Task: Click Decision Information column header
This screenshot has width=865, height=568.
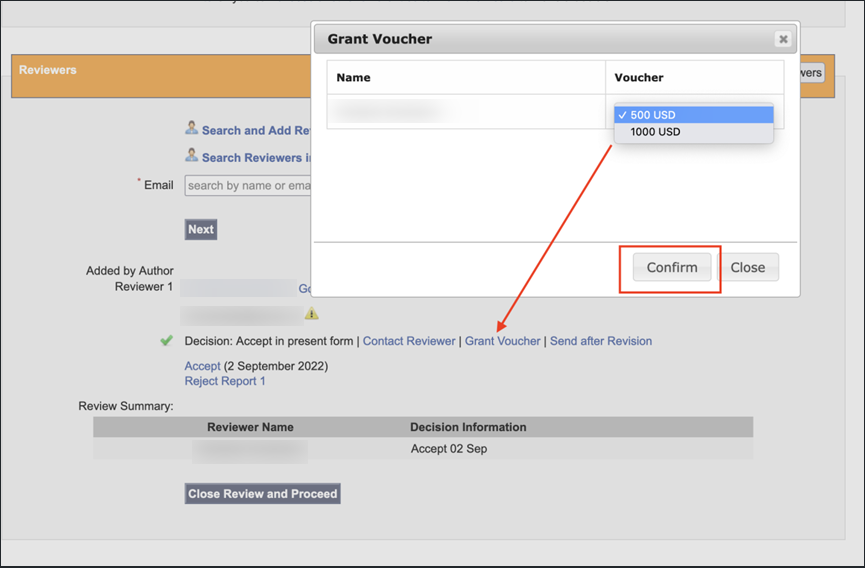Action: pos(468,427)
